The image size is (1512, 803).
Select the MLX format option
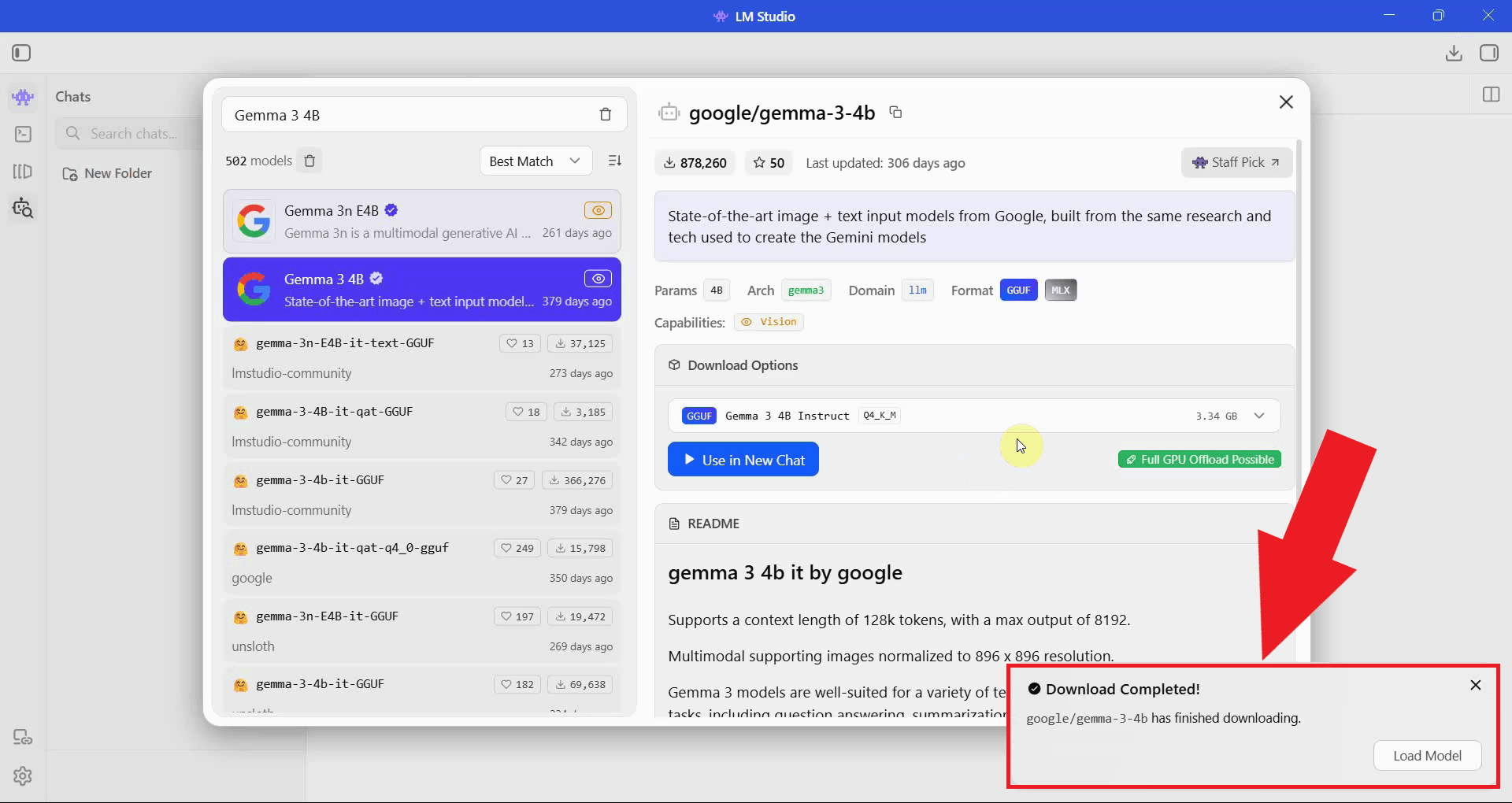pos(1060,290)
